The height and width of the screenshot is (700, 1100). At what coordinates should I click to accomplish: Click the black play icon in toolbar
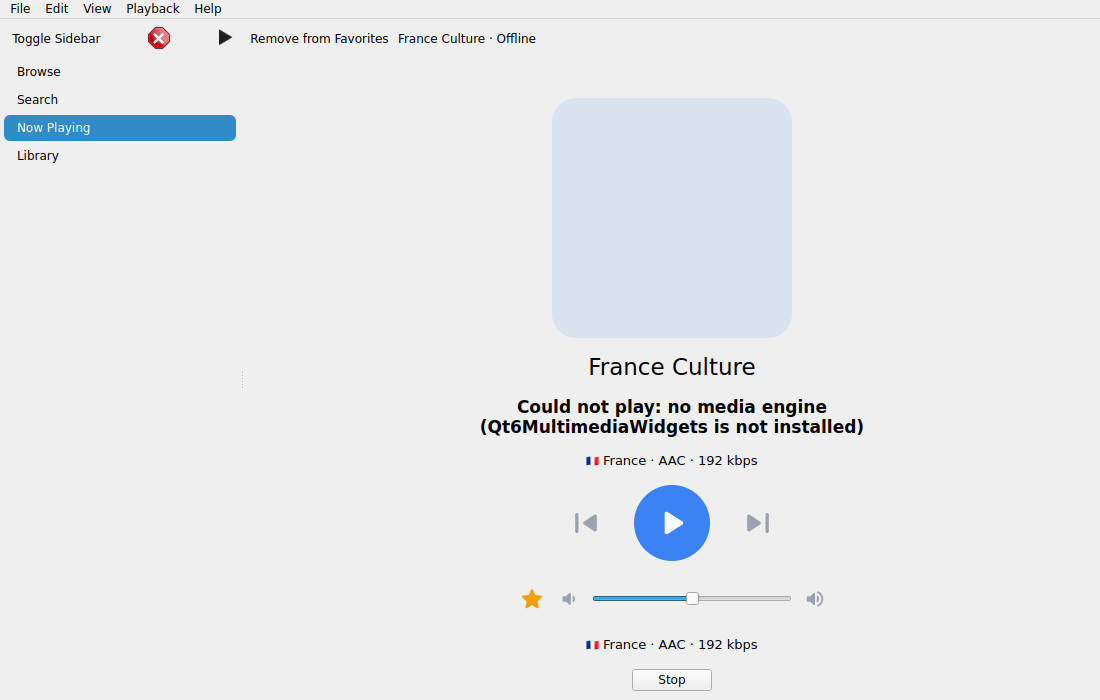tap(224, 38)
